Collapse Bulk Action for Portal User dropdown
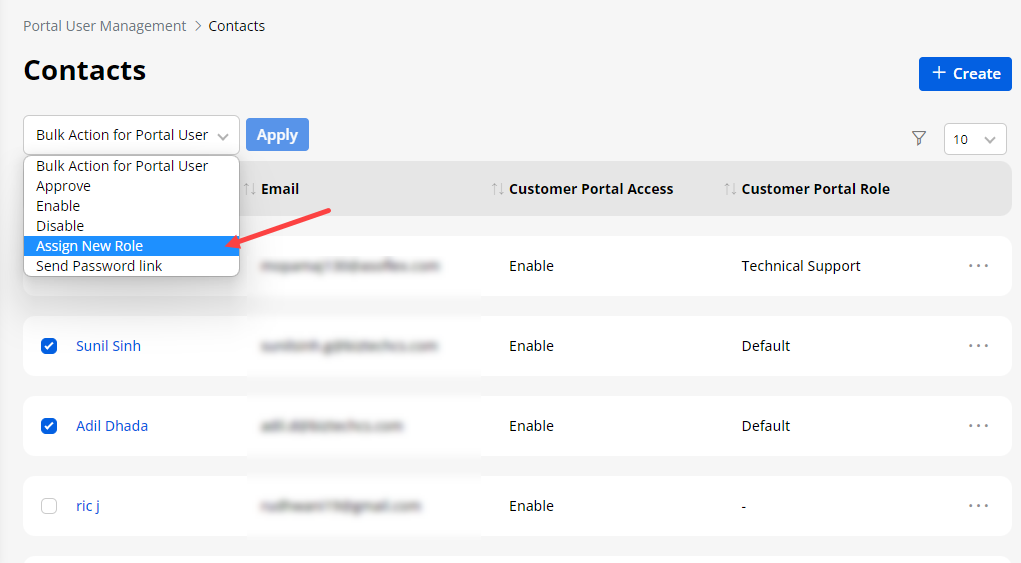This screenshot has height=563, width=1021. click(131, 135)
